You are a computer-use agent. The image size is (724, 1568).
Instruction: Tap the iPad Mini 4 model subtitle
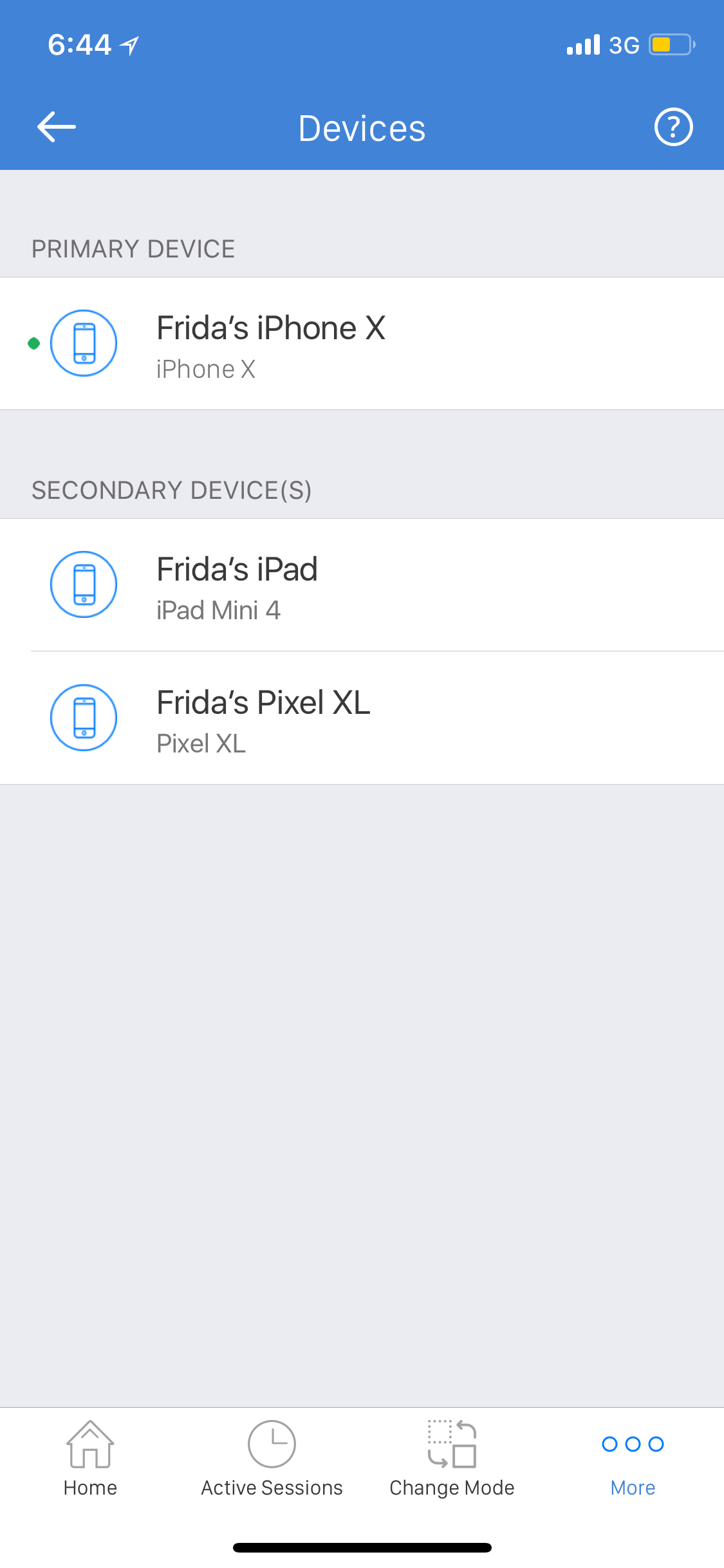coord(218,610)
